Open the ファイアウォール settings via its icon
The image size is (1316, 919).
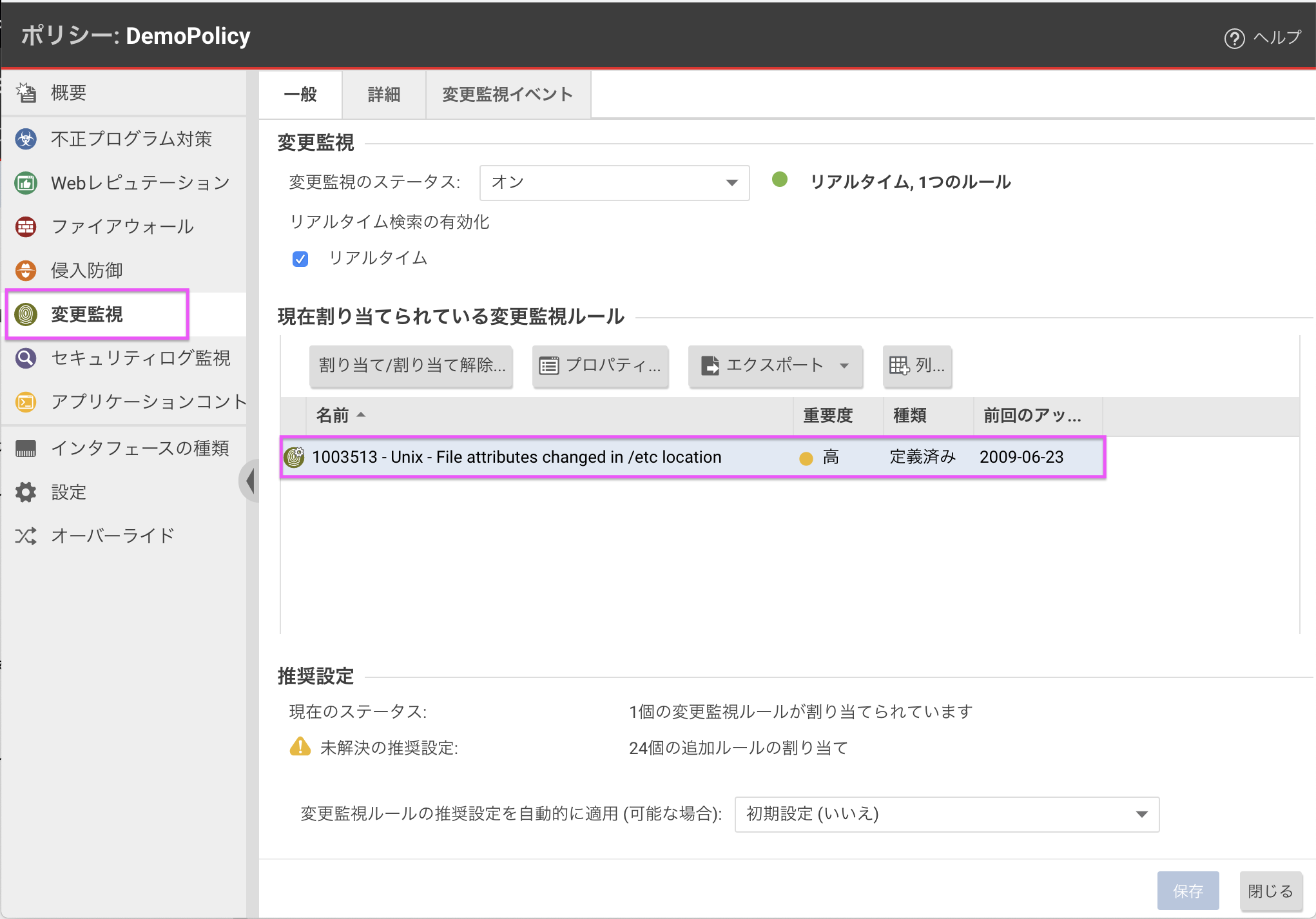point(25,226)
